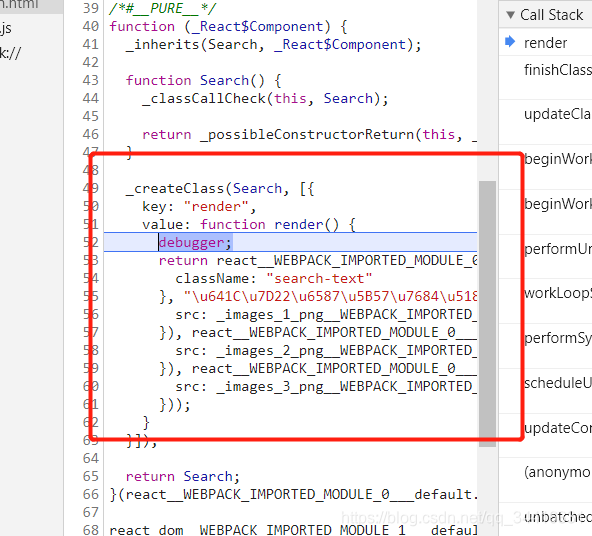Click the "search-text" string in code
The width and height of the screenshot is (592, 536).
coord(319,279)
